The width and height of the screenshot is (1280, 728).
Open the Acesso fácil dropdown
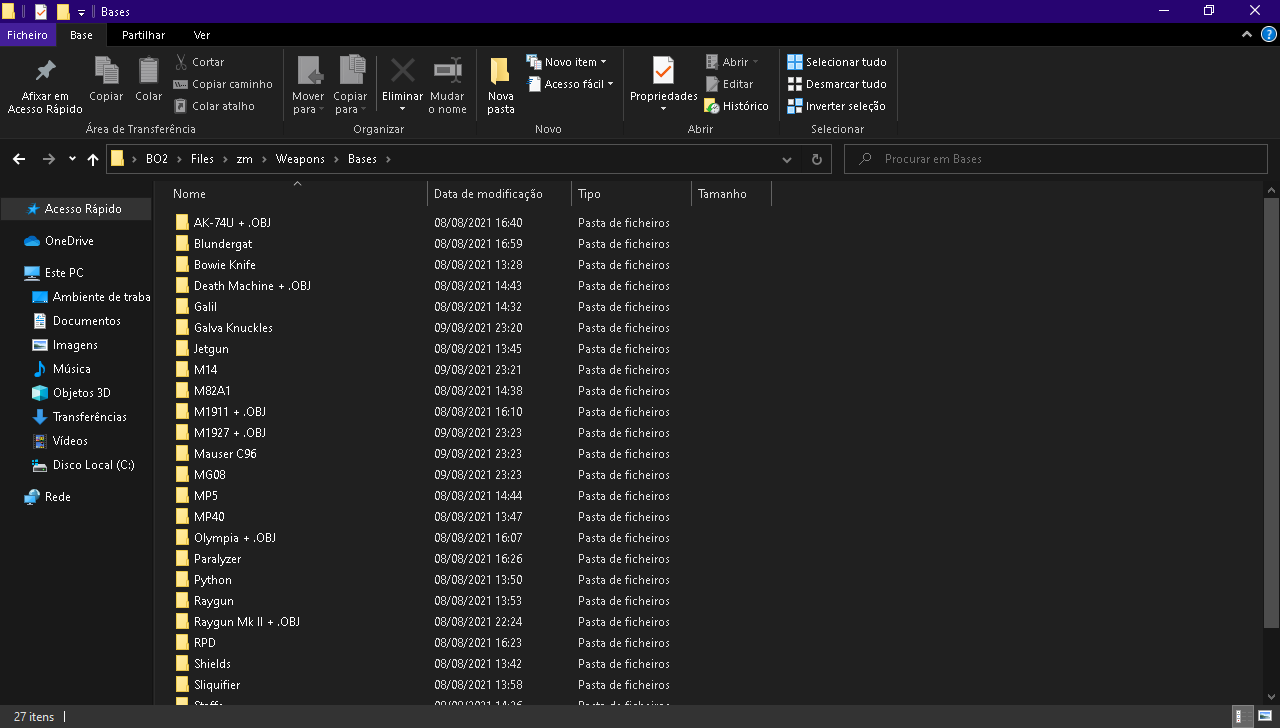pos(569,84)
